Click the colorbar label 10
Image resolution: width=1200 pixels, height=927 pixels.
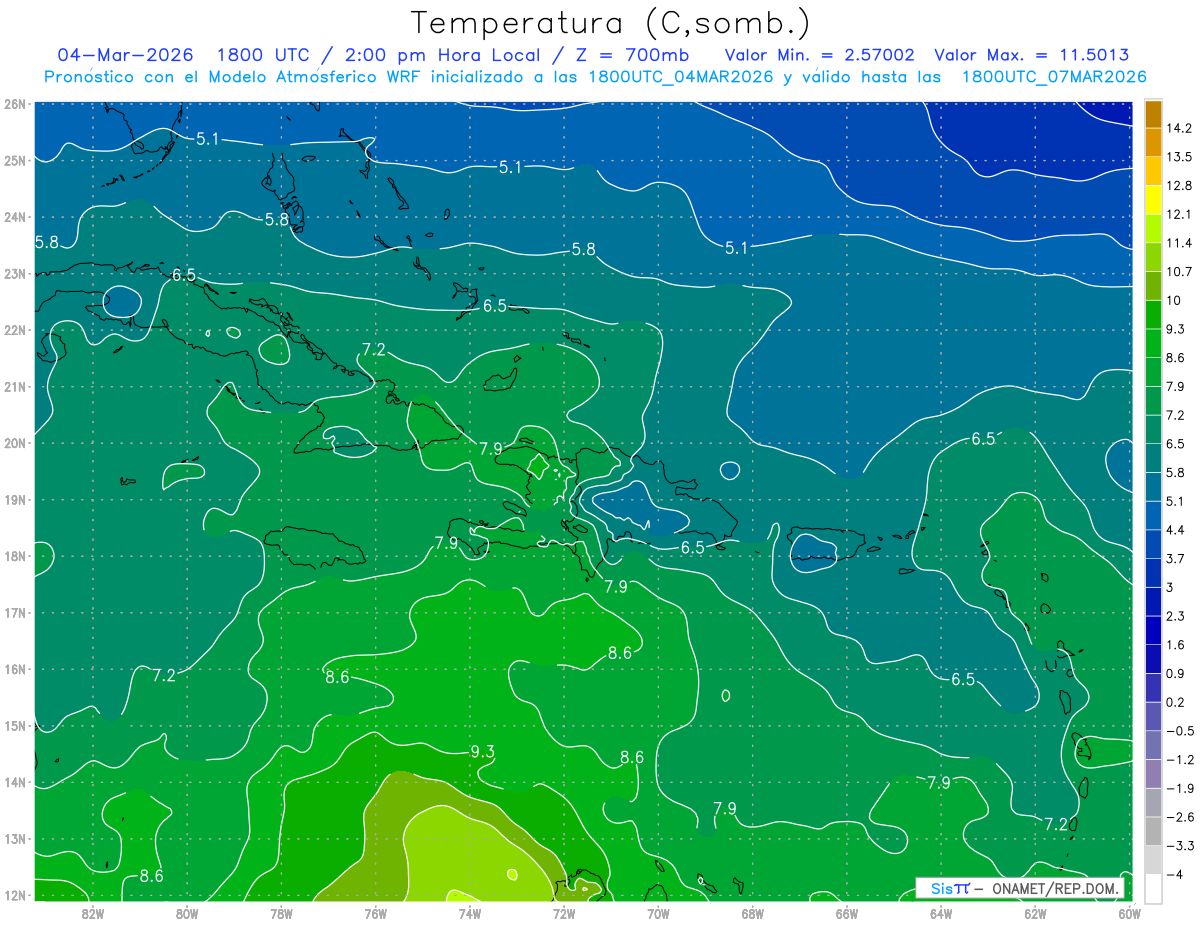[1173, 300]
